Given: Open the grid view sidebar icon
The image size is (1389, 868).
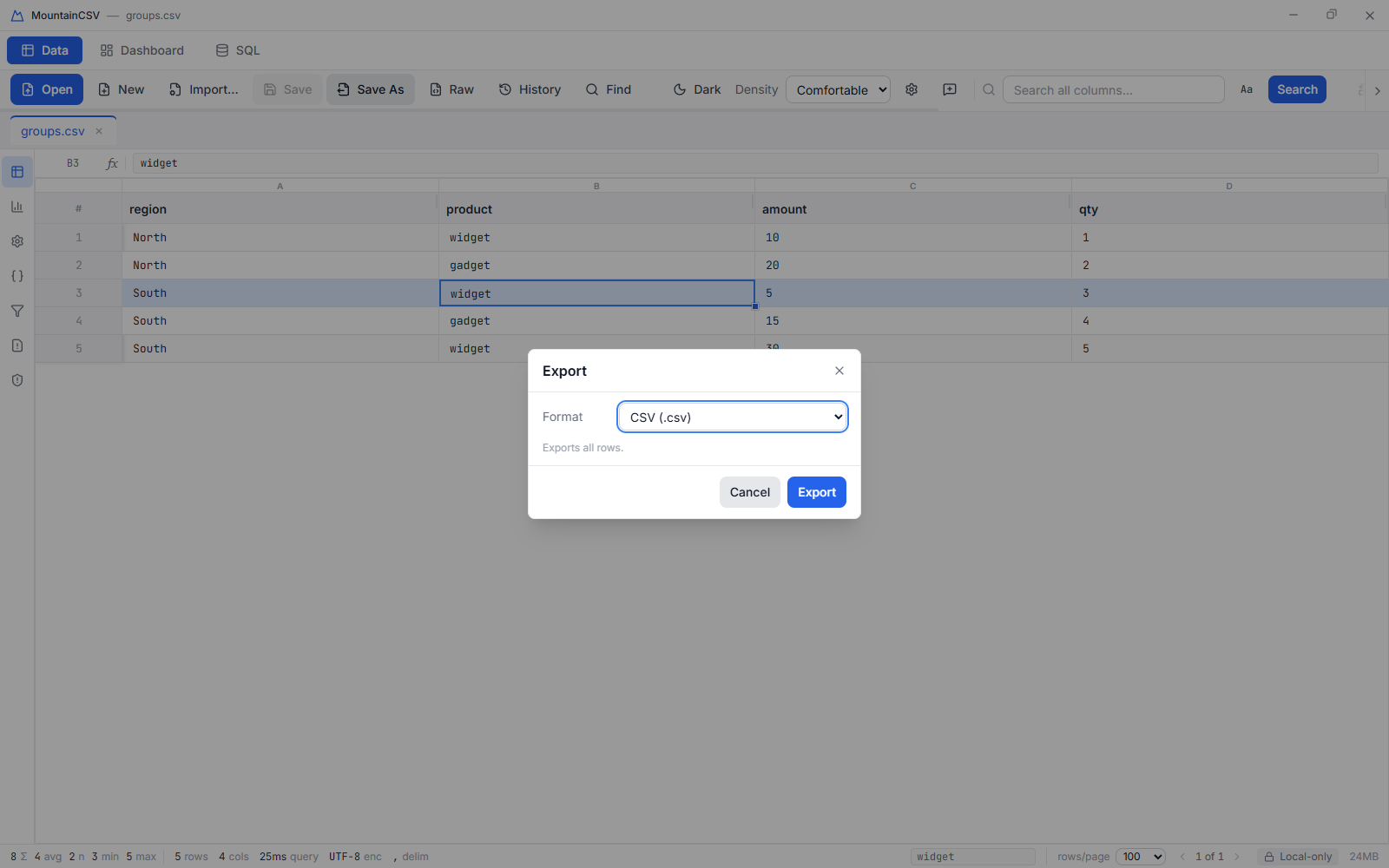Looking at the screenshot, I should pos(17,172).
